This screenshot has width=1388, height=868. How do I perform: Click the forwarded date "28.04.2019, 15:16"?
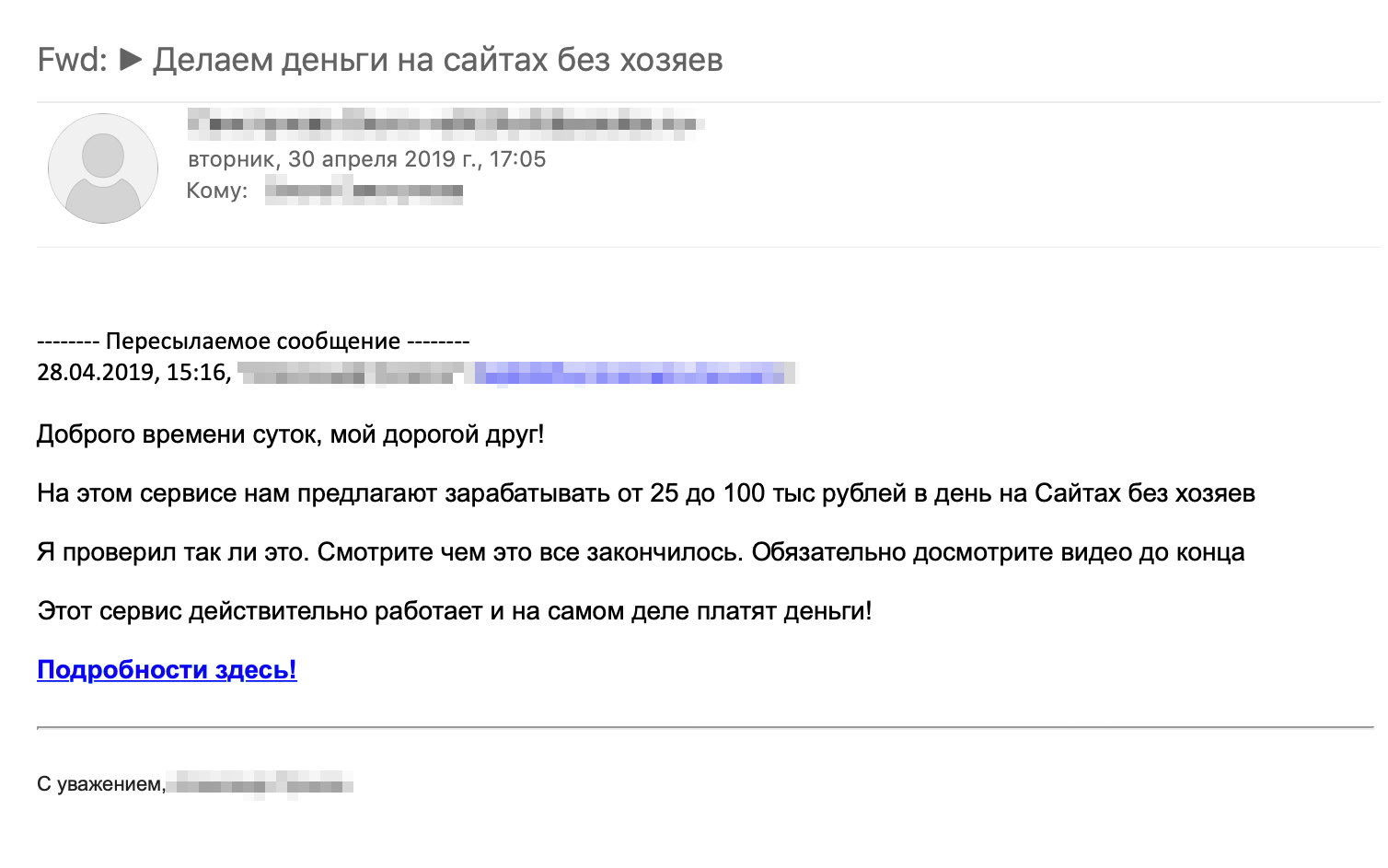tap(134, 373)
